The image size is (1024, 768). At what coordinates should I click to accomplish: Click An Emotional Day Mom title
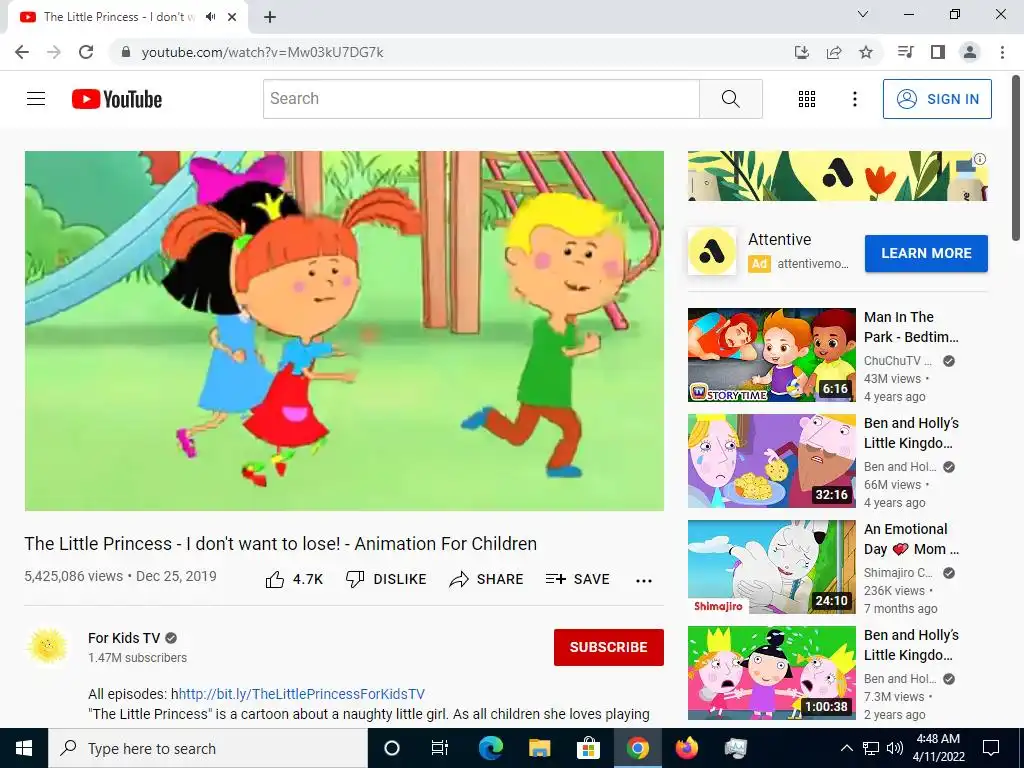coord(911,539)
